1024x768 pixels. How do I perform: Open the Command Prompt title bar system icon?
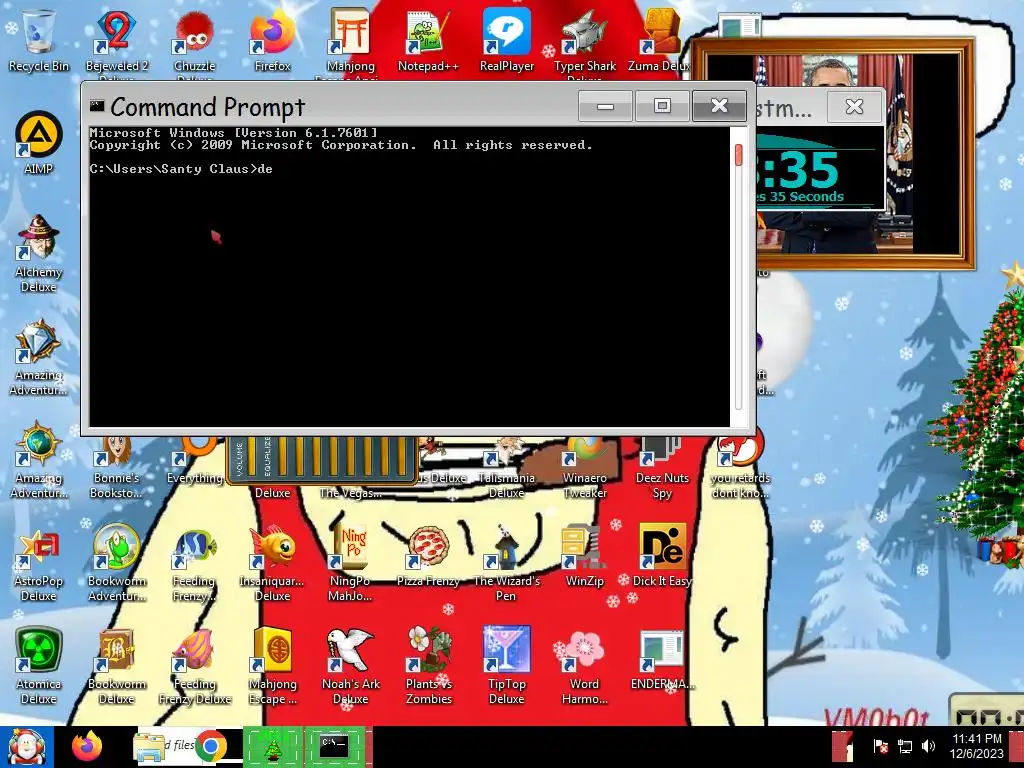[97, 105]
